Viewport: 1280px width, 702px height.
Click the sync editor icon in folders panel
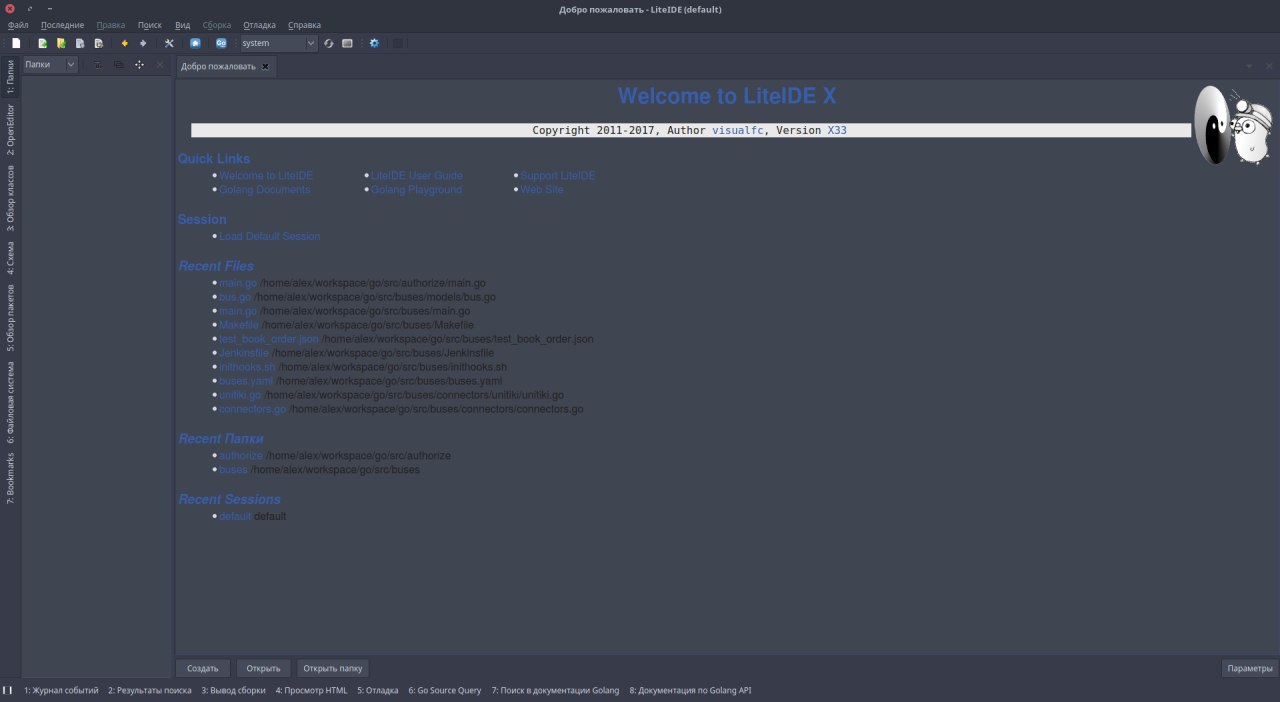click(x=98, y=65)
